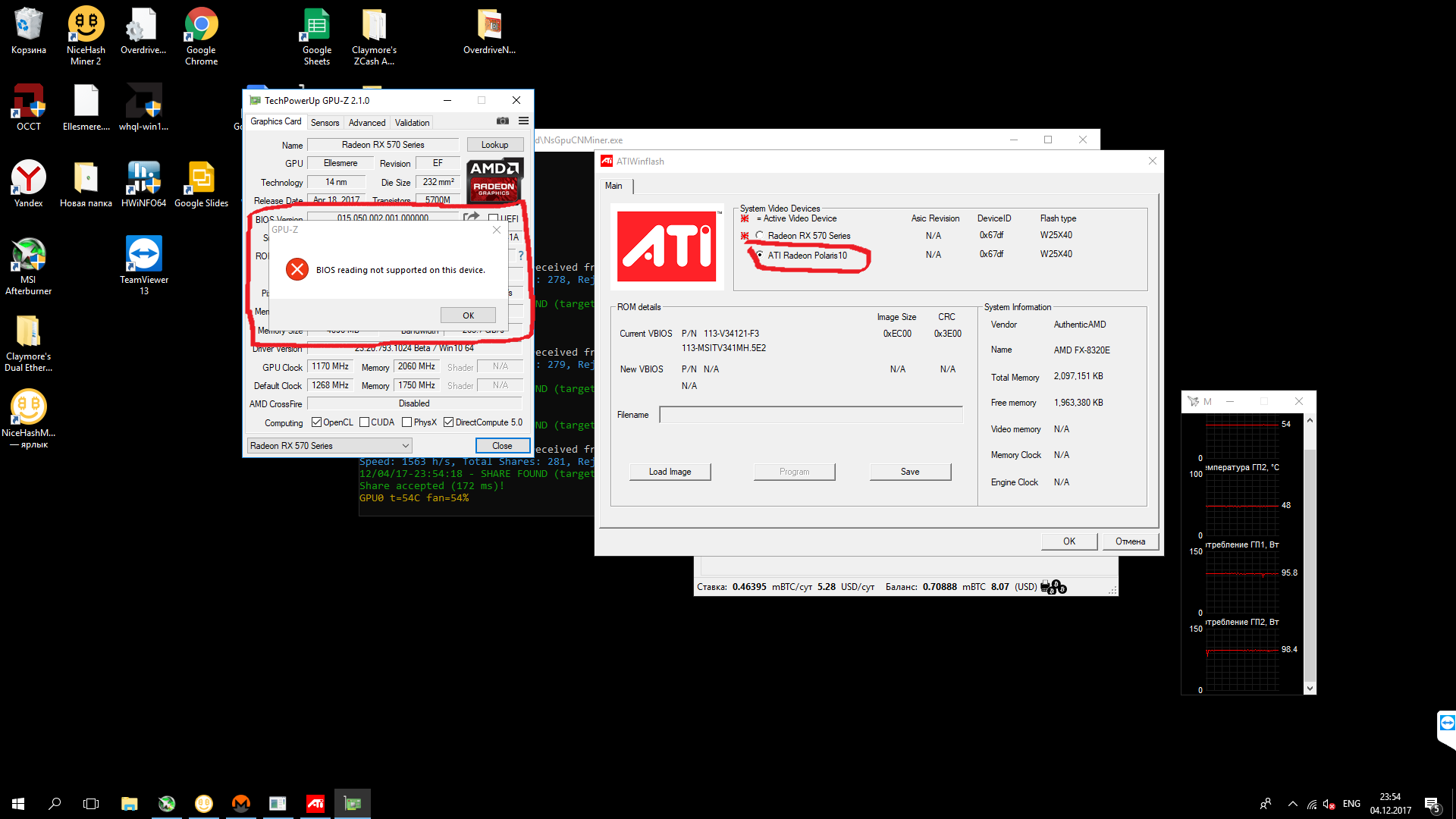Click the taskbar Task View icon
Screen dimensions: 1456x819
tap(91, 804)
